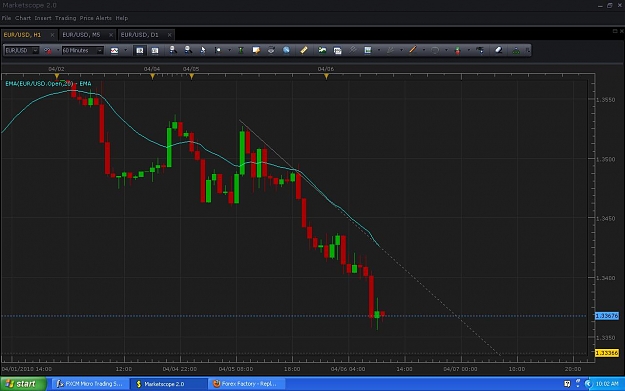Open the toolbar overflow options handle

click(x=528, y=50)
